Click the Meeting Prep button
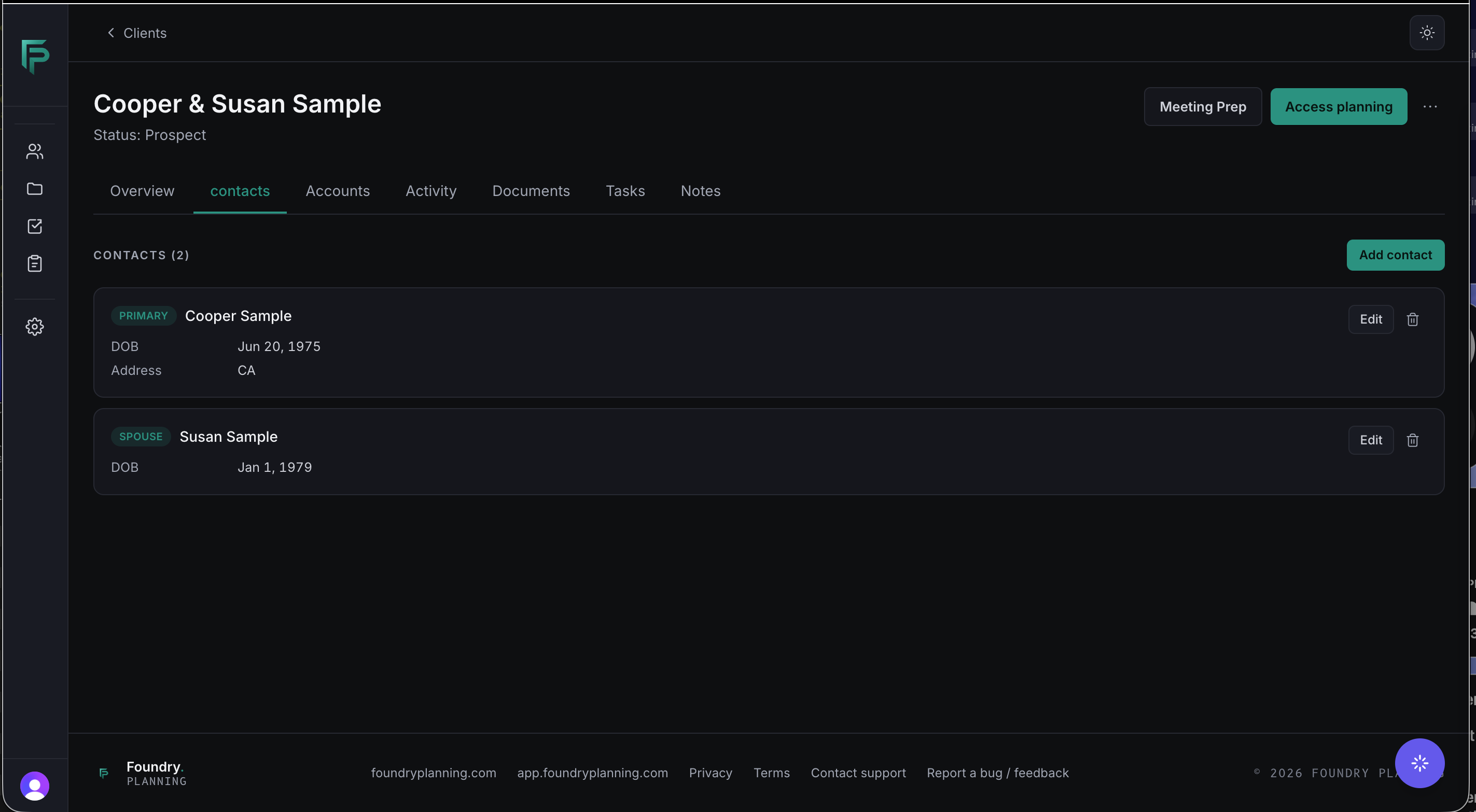The image size is (1476, 812). [1203, 107]
